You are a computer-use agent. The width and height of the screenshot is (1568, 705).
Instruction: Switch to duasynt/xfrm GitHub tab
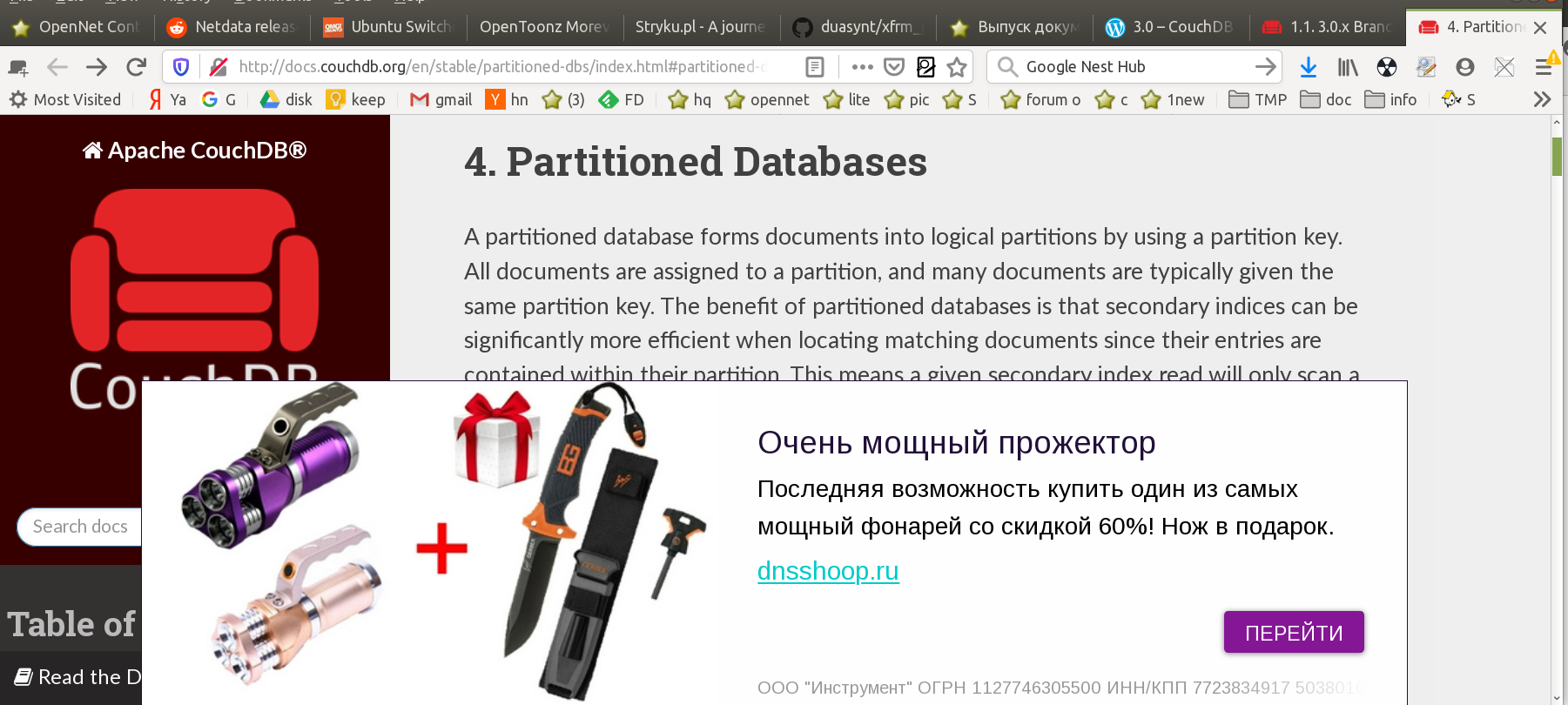(858, 27)
